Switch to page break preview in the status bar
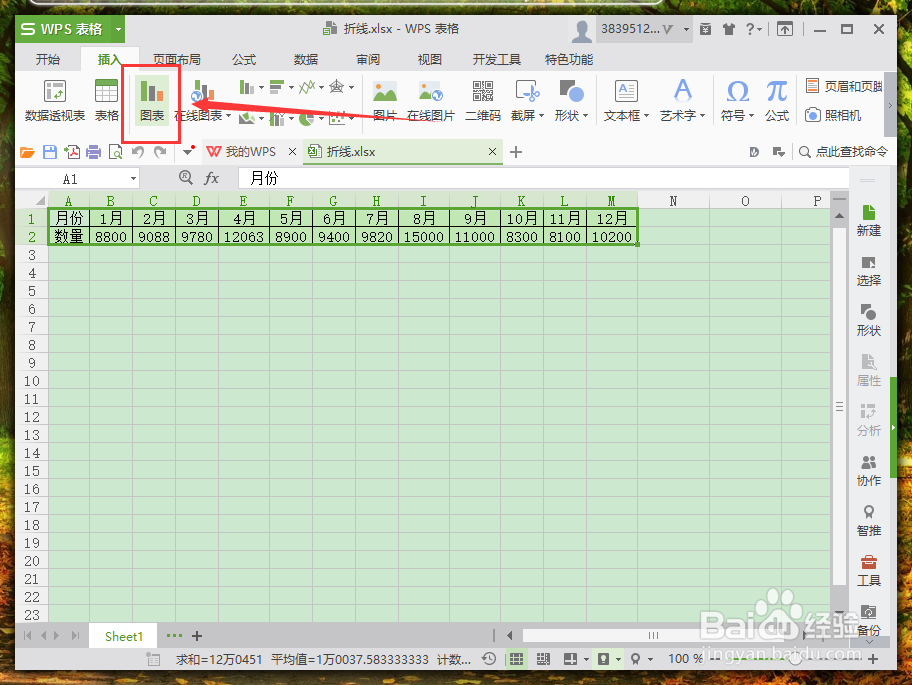Screen dimensions: 912x685 tap(543, 659)
